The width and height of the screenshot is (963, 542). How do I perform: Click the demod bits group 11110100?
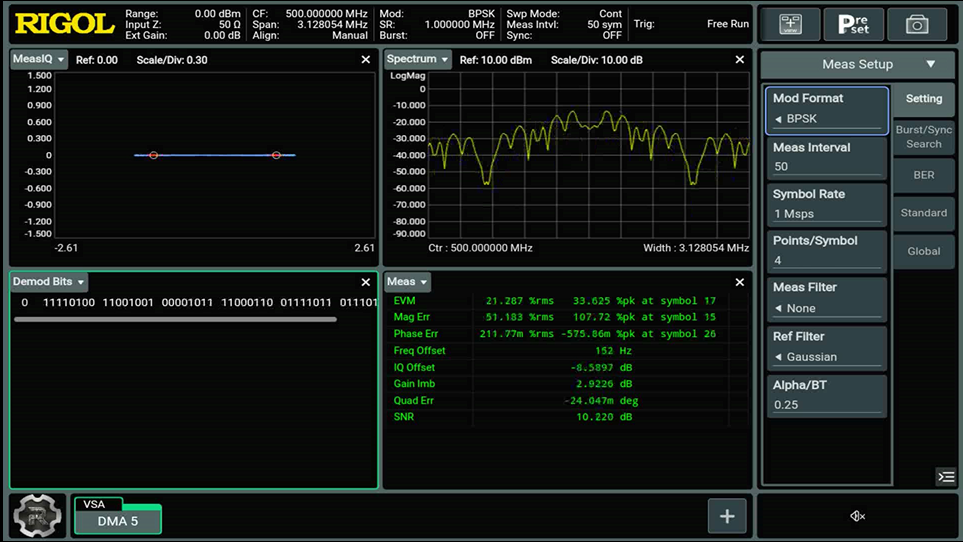69,303
